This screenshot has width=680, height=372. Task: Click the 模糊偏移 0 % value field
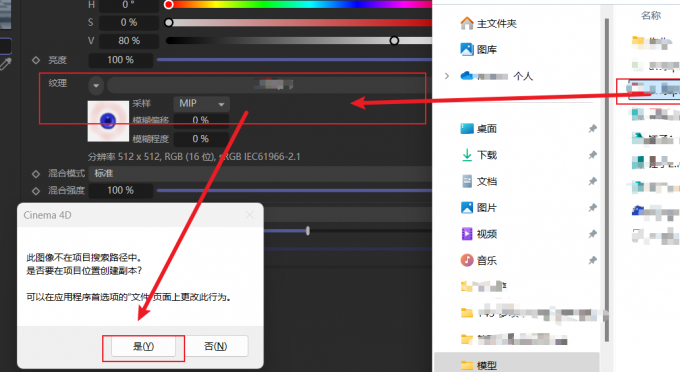(201, 120)
